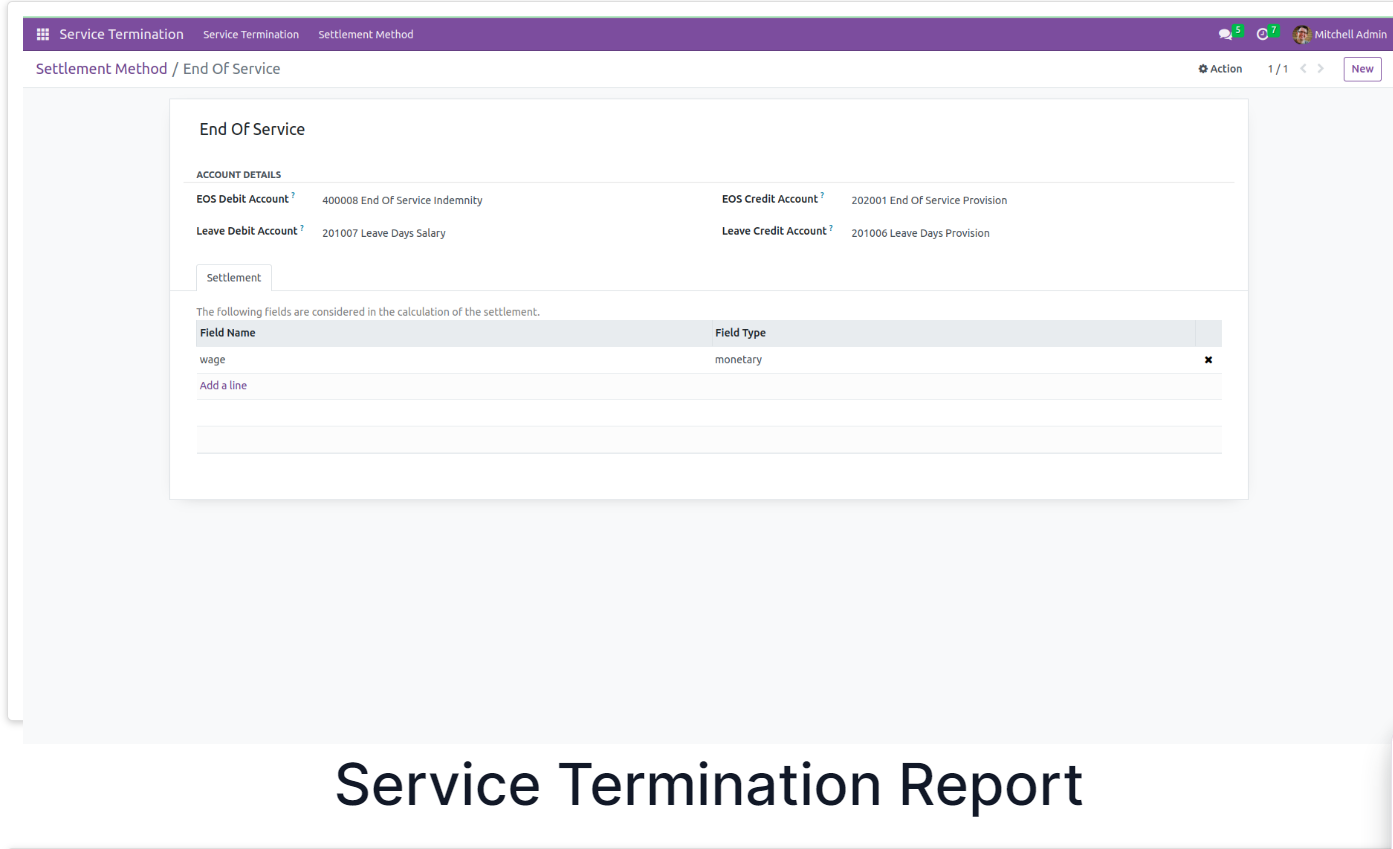Select the Settlement tab
The width and height of the screenshot is (1393, 849).
click(234, 278)
